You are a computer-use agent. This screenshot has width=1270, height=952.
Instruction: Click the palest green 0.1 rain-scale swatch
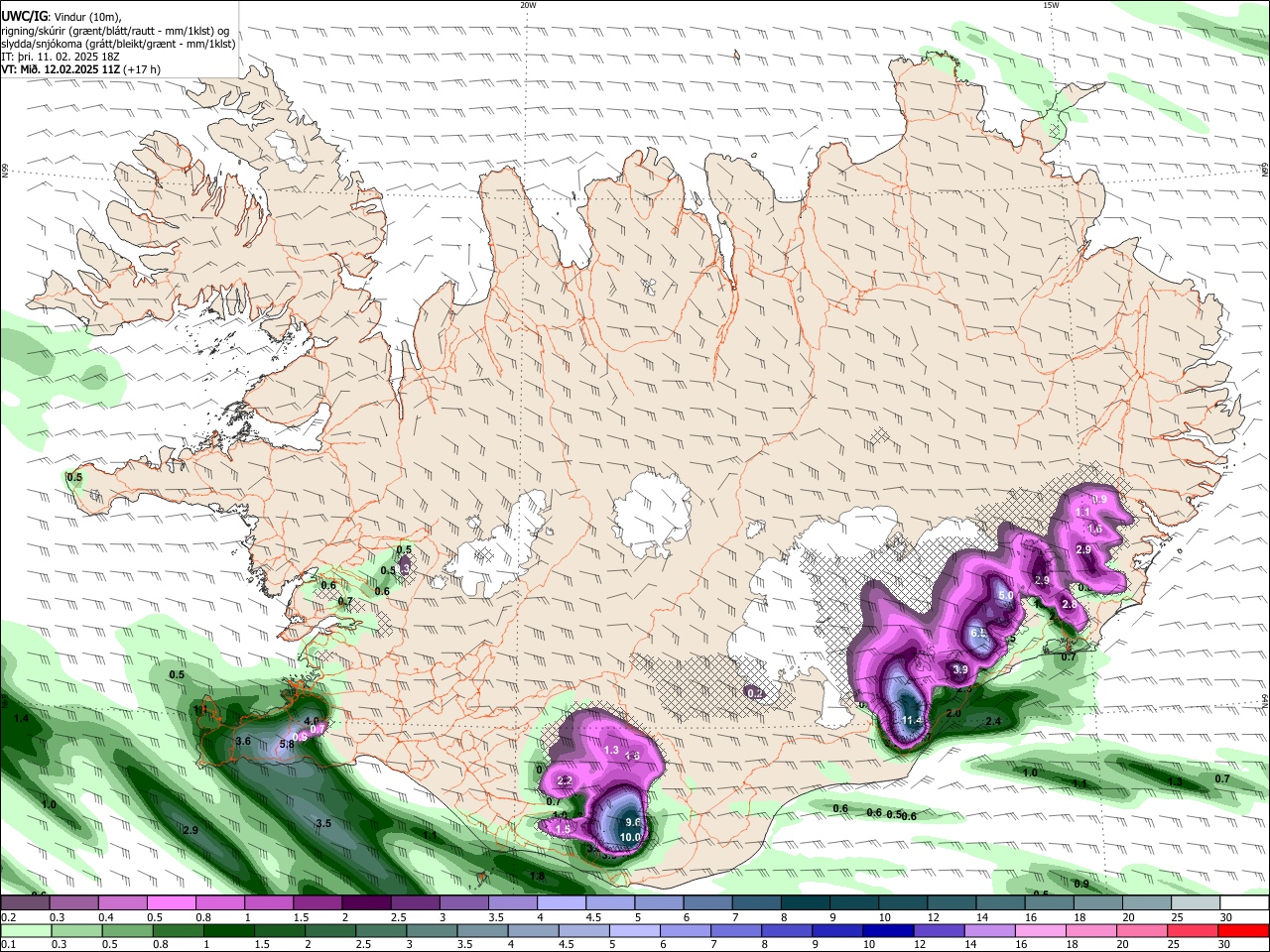(x=24, y=930)
